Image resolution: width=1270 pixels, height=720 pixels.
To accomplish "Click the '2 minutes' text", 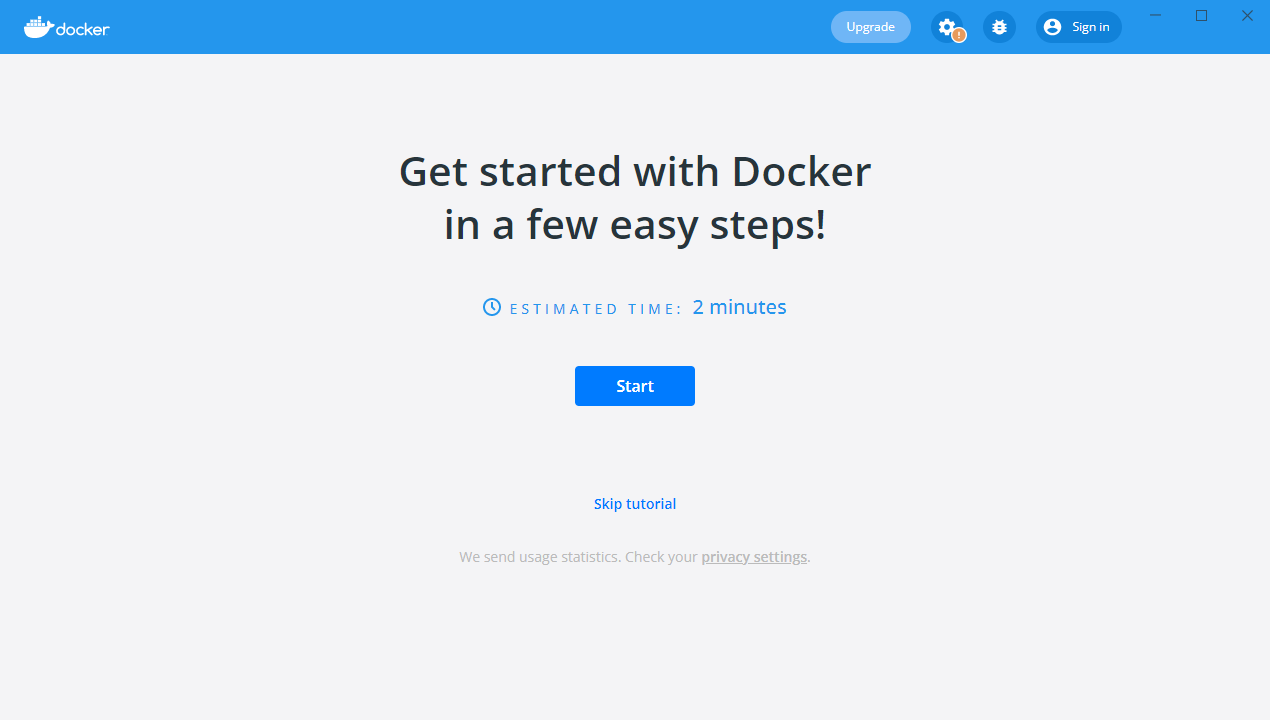I will 740,307.
